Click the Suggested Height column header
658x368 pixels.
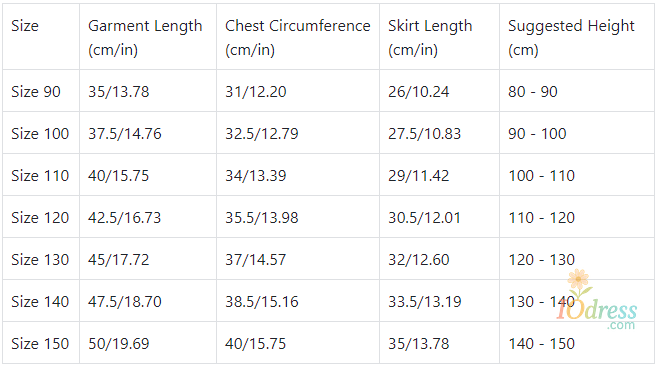coord(571,38)
